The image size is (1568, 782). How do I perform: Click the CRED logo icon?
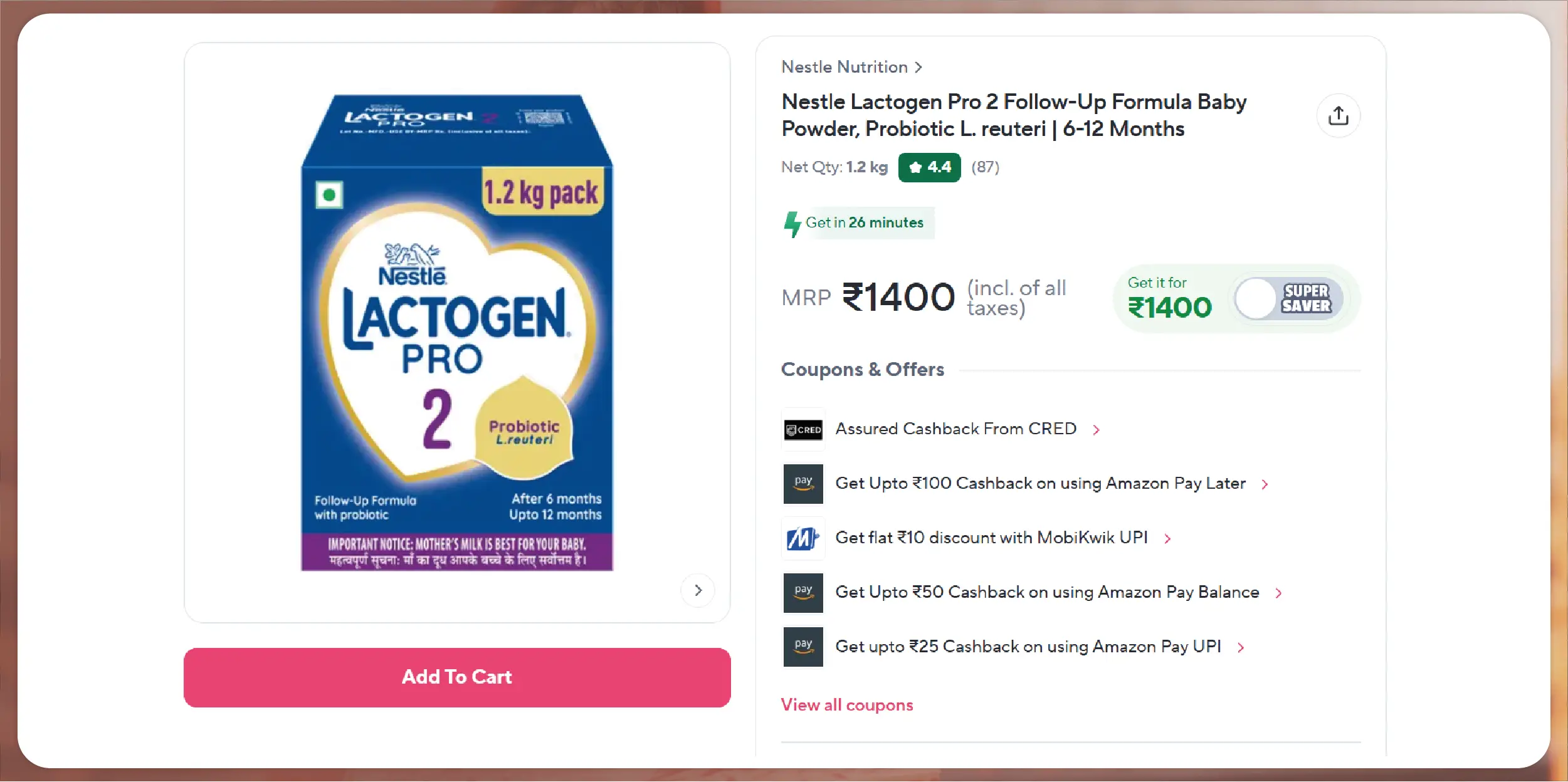click(803, 430)
